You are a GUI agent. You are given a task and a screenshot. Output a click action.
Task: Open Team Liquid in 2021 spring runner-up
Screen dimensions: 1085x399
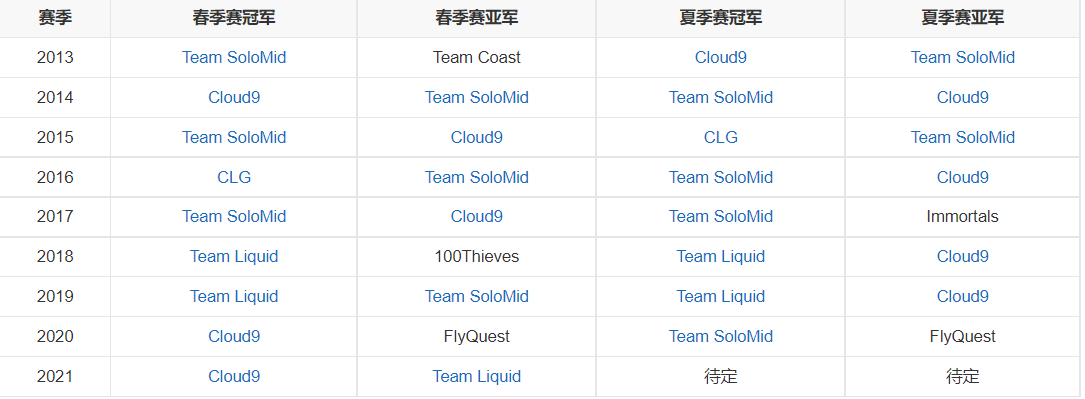coord(477,377)
